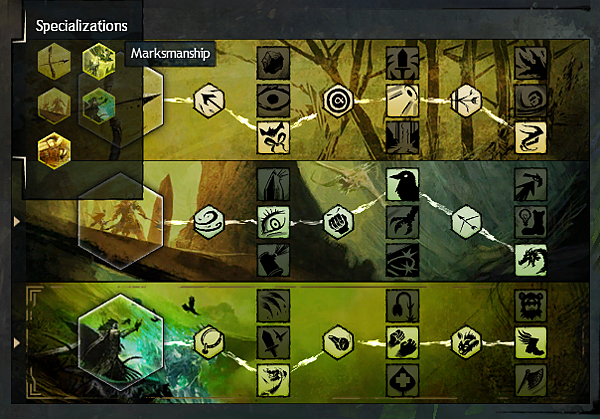The height and width of the screenshot is (419, 600).
Task: Click the spiral target minor trait hexagon
Action: [x=338, y=101]
